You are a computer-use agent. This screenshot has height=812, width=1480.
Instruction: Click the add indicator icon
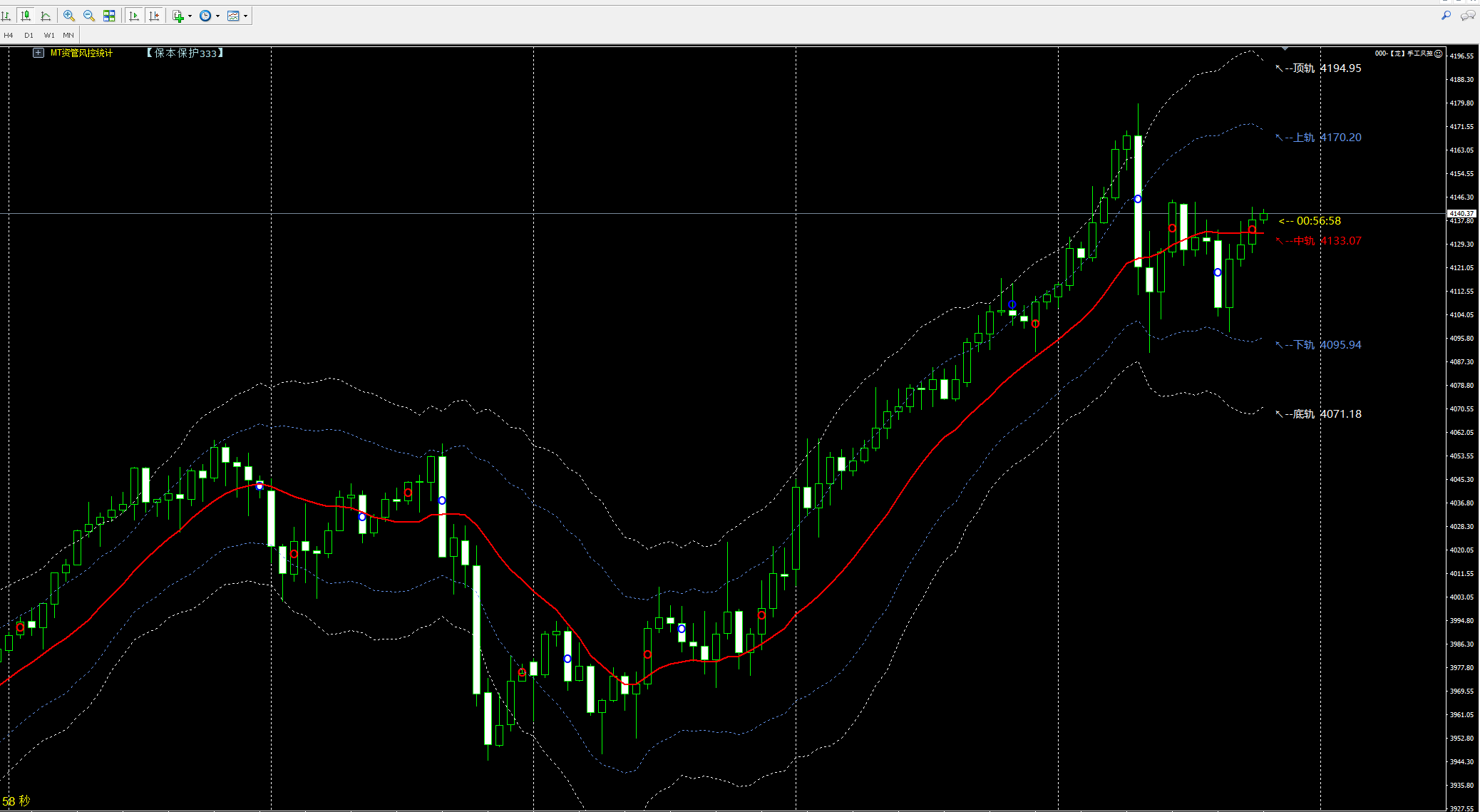click(x=178, y=16)
